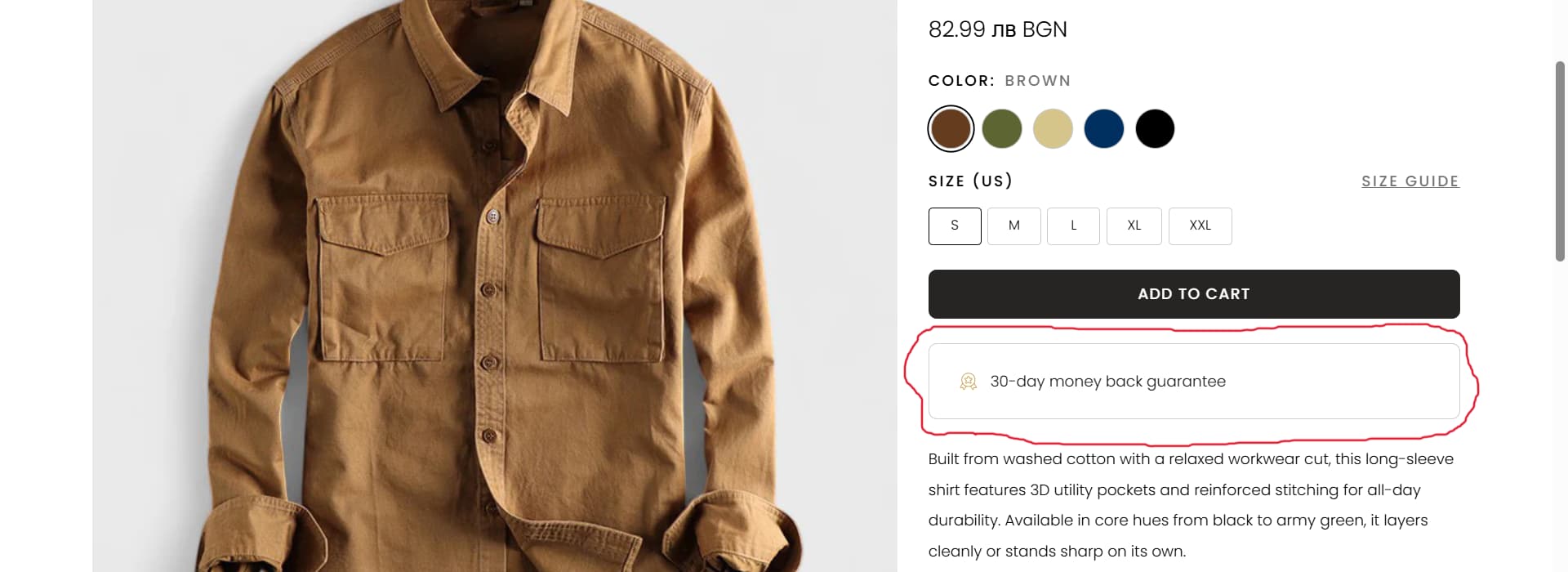
Task: Open the Size Guide link
Action: click(x=1410, y=181)
